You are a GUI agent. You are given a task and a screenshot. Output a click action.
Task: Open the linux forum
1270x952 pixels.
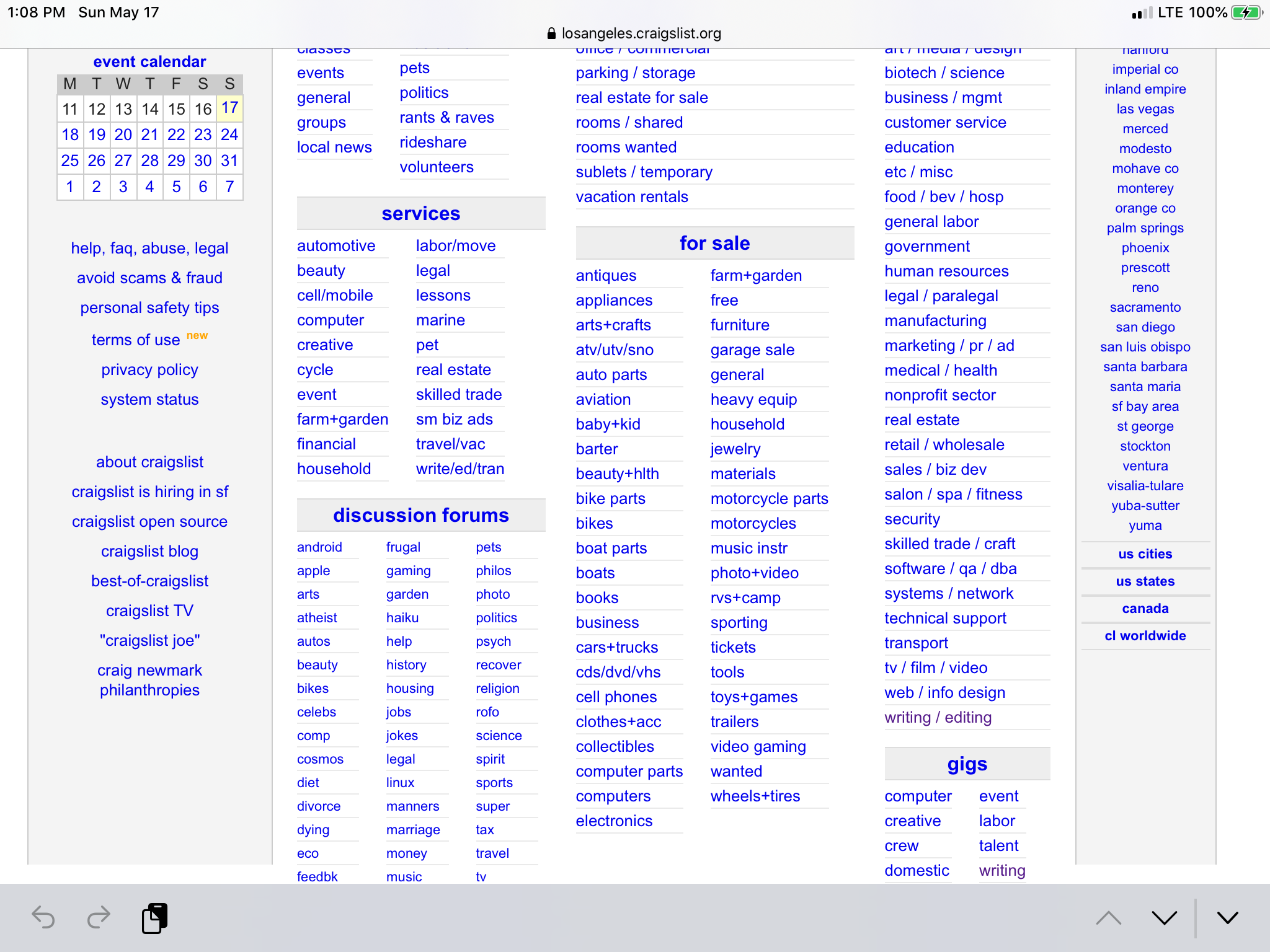400,782
